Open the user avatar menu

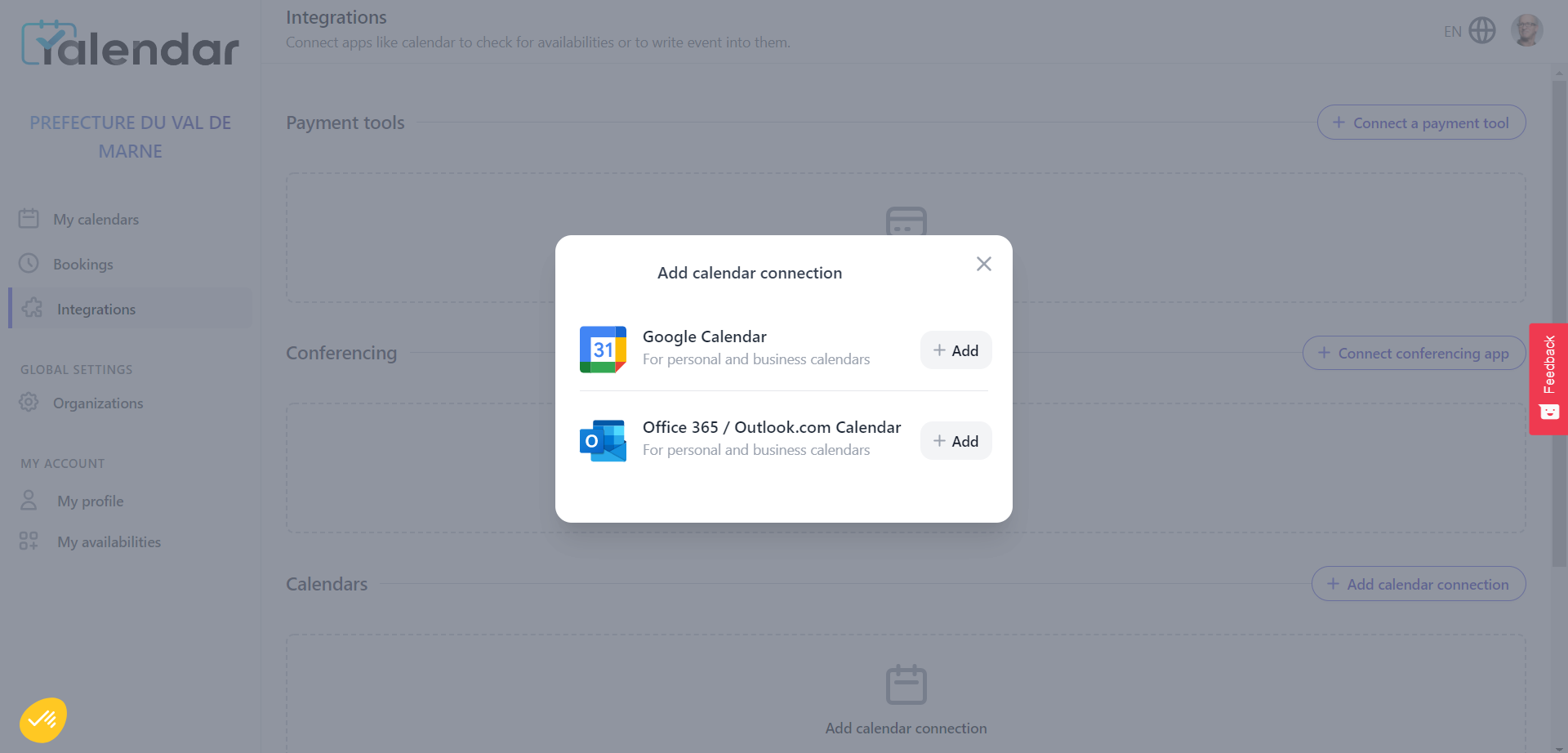[1526, 31]
